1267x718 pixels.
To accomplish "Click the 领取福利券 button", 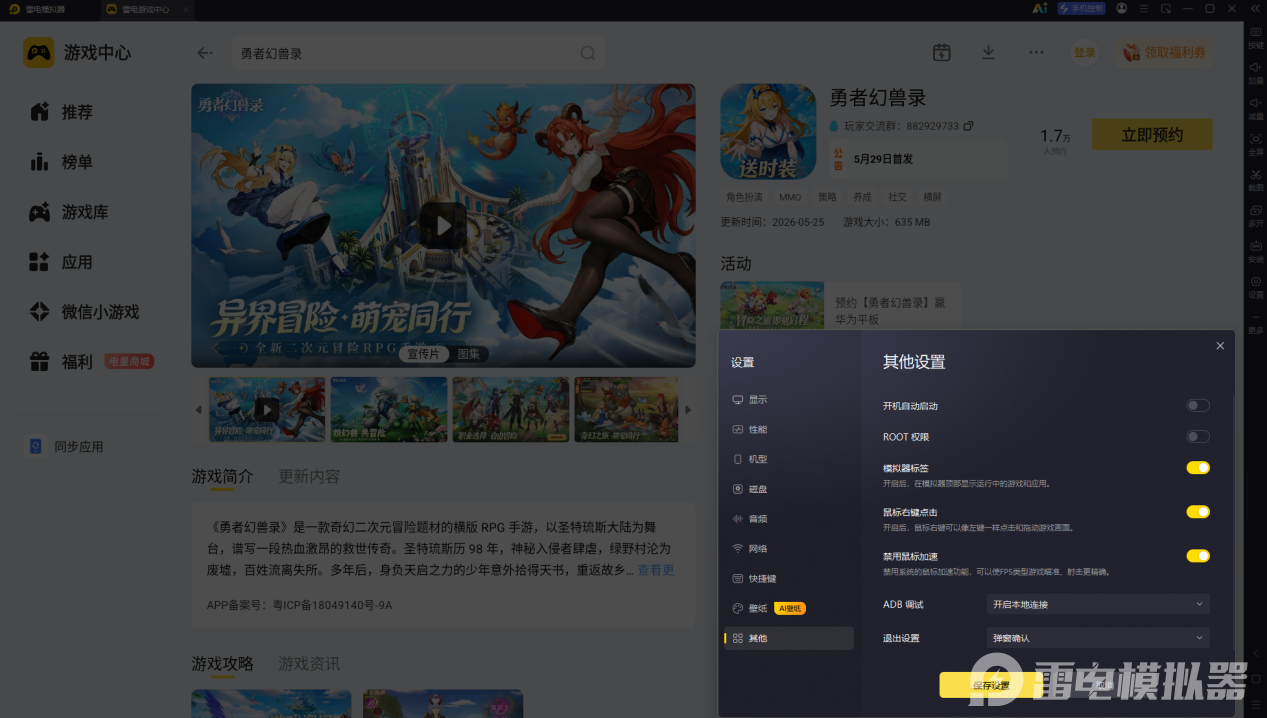I will pyautogui.click(x=1165, y=52).
